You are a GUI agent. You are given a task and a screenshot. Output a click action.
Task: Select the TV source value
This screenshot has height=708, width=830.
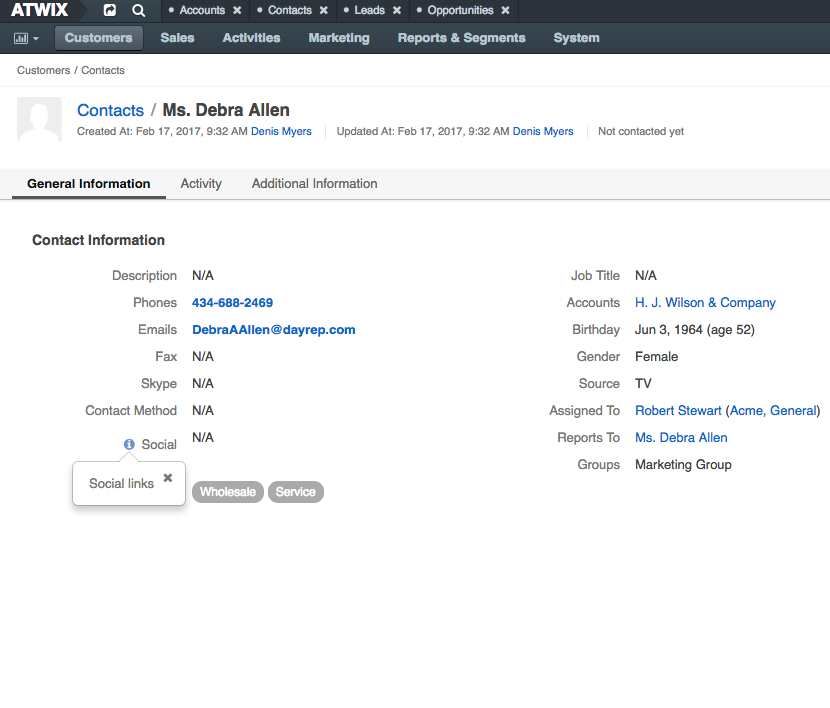click(x=643, y=384)
